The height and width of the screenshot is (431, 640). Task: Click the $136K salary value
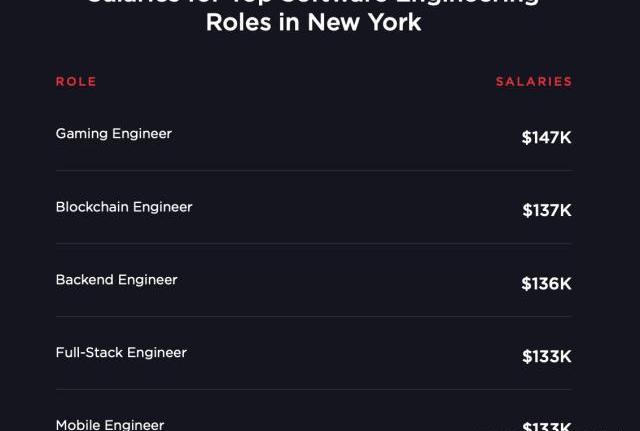pyautogui.click(x=546, y=284)
